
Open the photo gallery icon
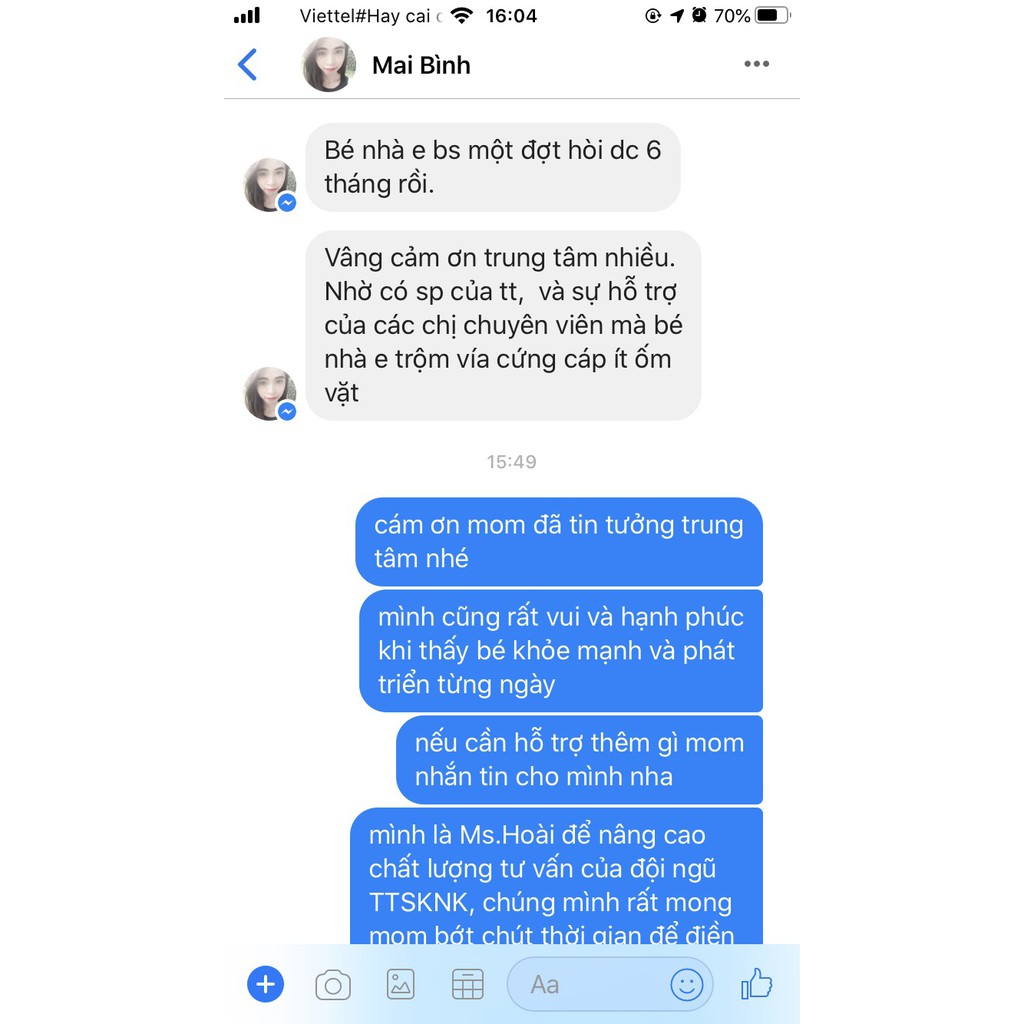point(400,984)
